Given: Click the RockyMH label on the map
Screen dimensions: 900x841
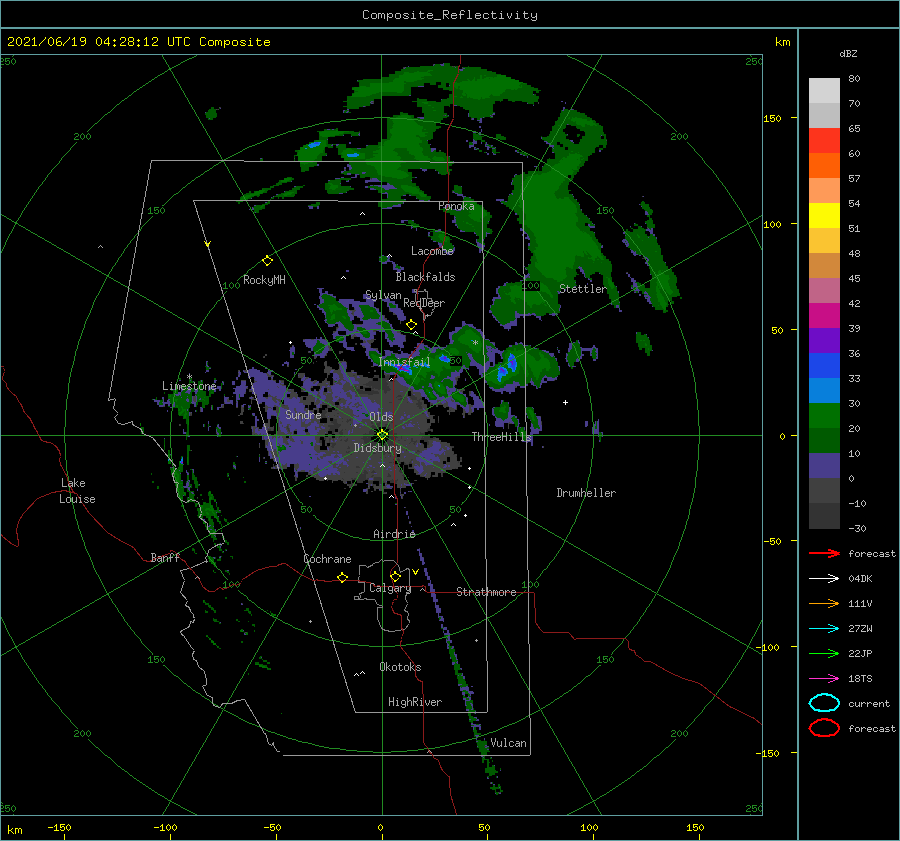Looking at the screenshot, I should 264,280.
